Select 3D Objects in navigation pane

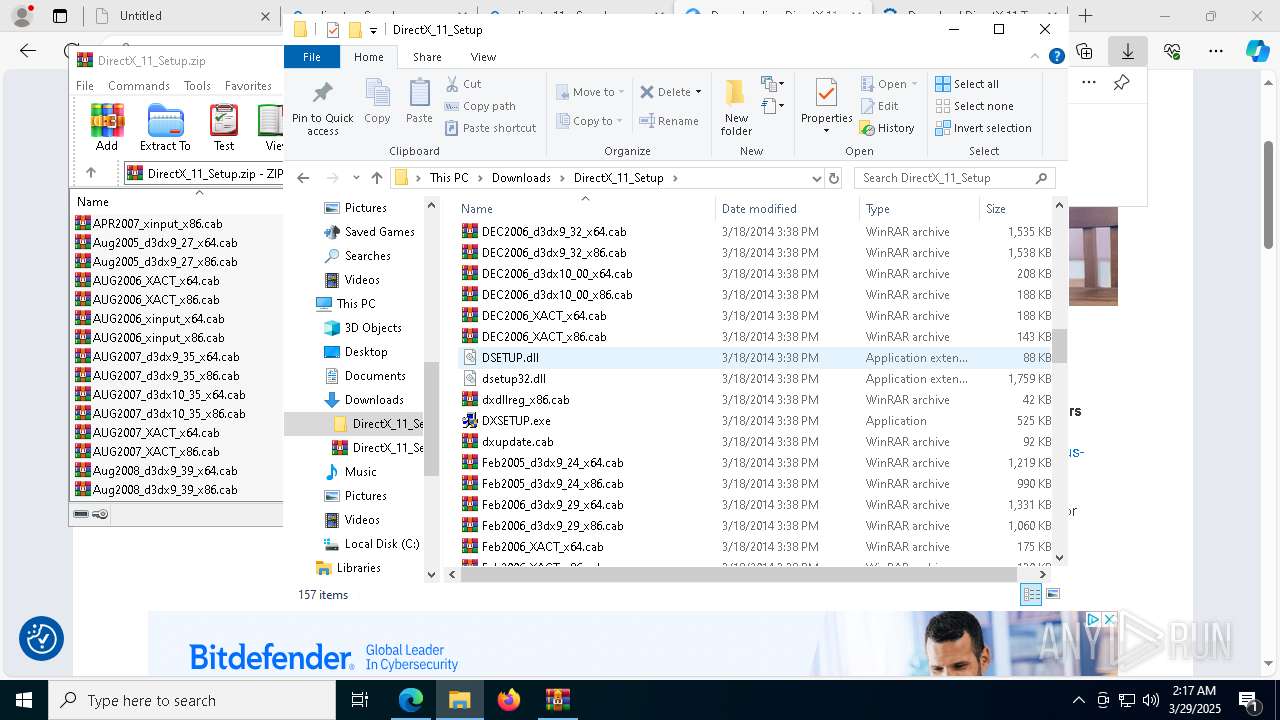373,328
